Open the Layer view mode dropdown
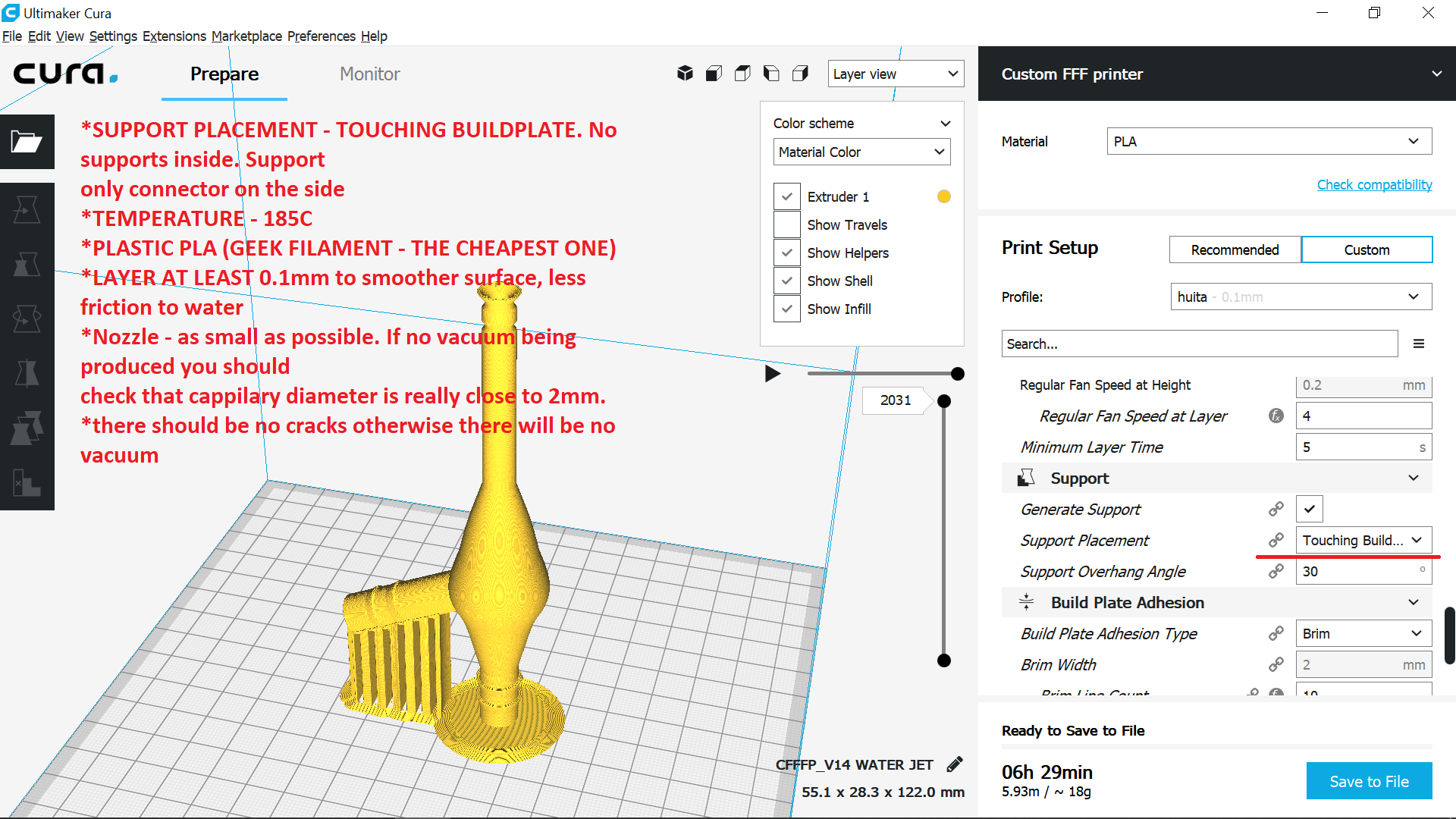The image size is (1456, 819). click(x=896, y=74)
